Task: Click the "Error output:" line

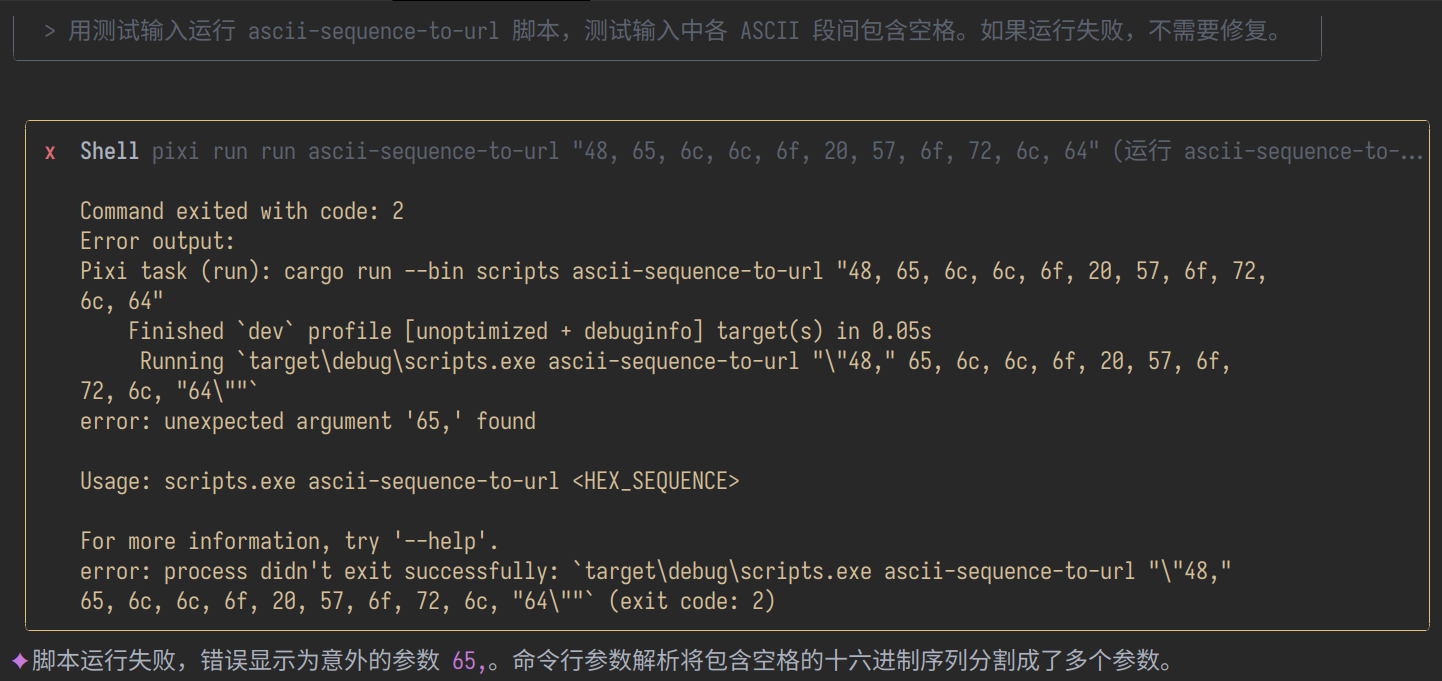Action: pyautogui.click(x=157, y=241)
